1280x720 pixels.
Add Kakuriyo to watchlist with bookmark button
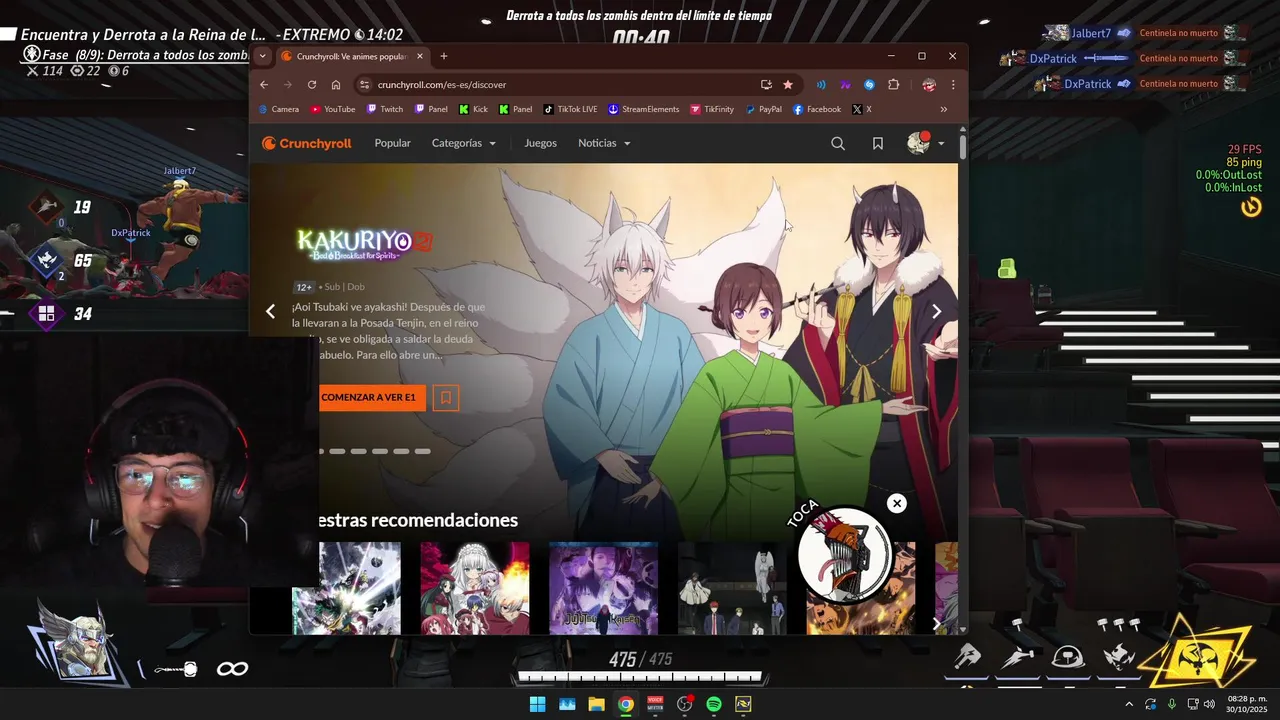click(446, 397)
